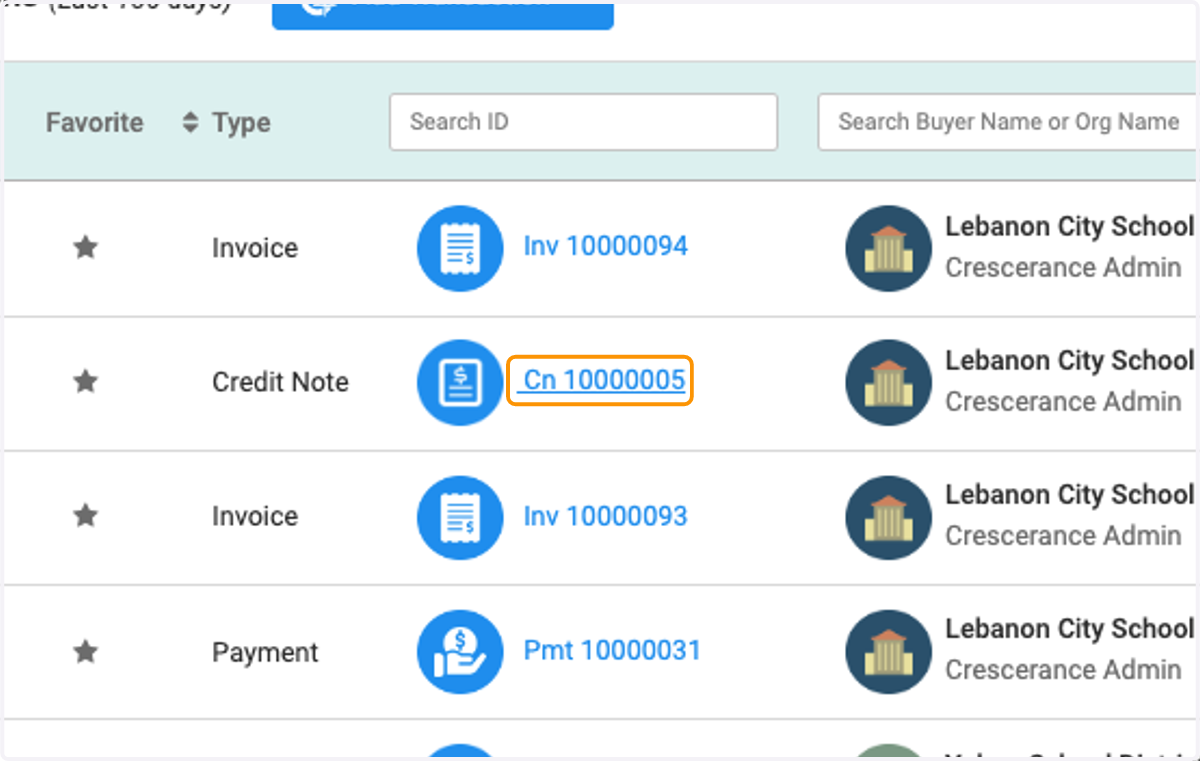
Task: Click invoice icon beside Inv 10000093
Action: 460,516
